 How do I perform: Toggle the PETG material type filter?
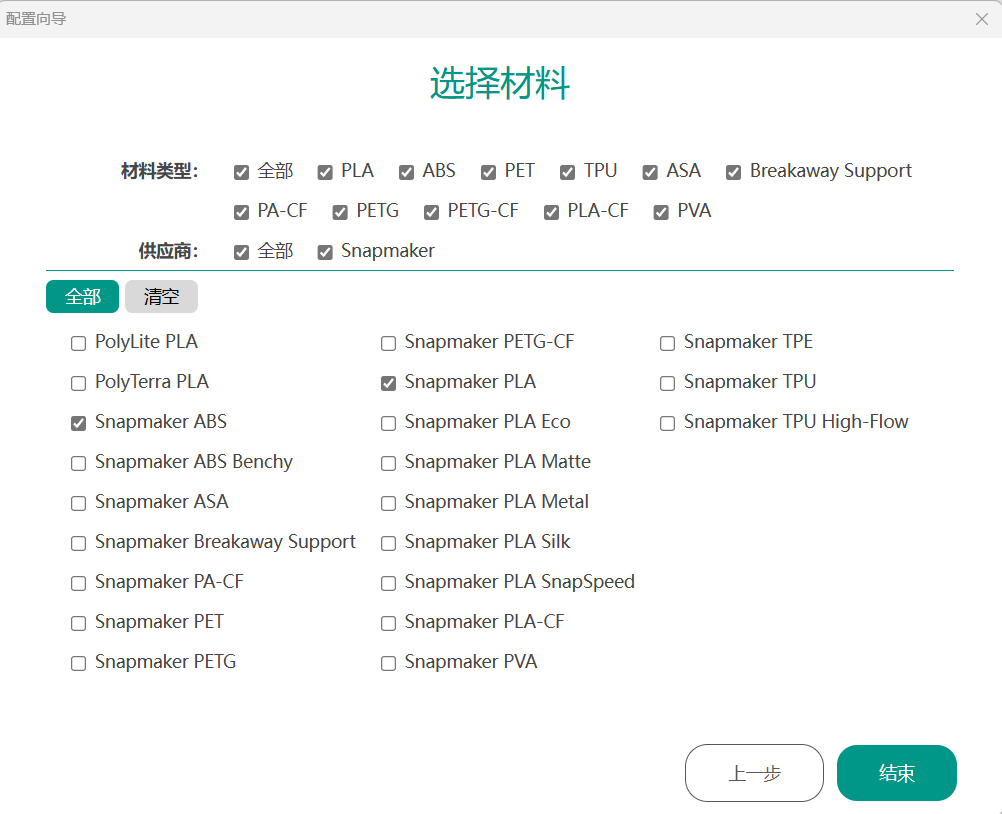[x=340, y=212]
